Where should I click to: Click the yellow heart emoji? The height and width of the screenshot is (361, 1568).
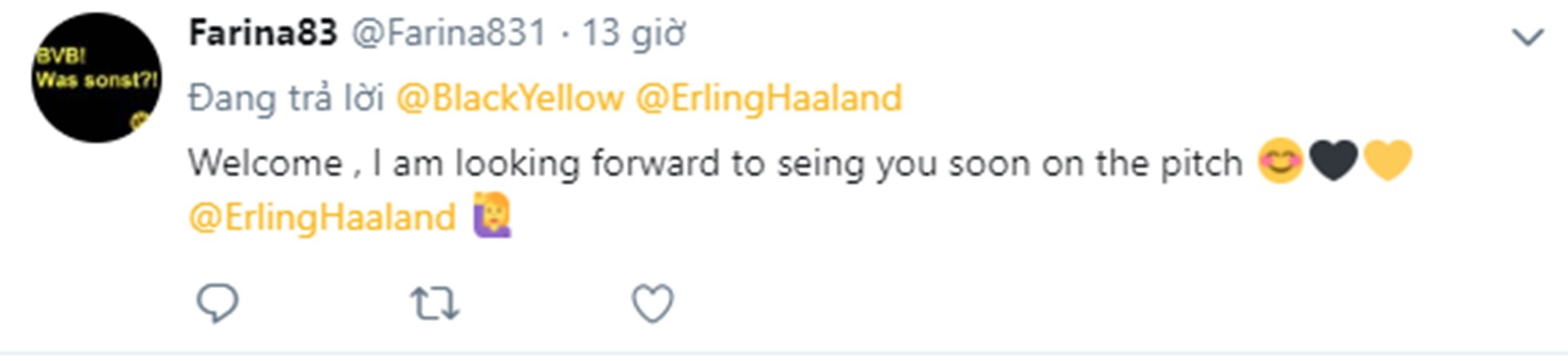1388,160
